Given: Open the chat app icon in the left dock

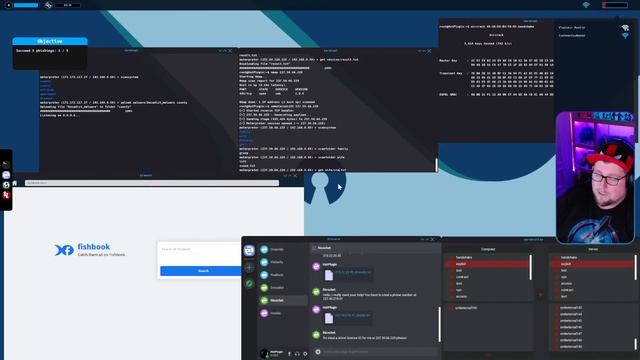Looking at the screenshot, I should [x=6, y=175].
